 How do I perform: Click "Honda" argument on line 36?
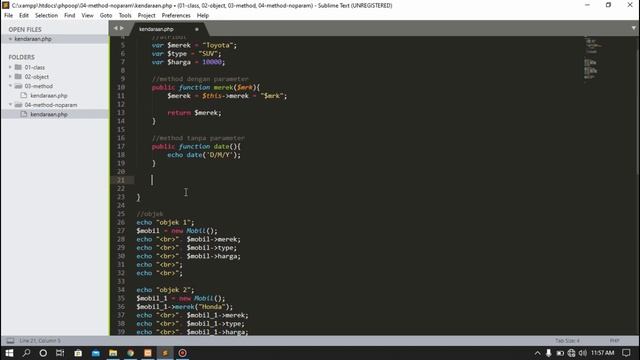(212, 307)
